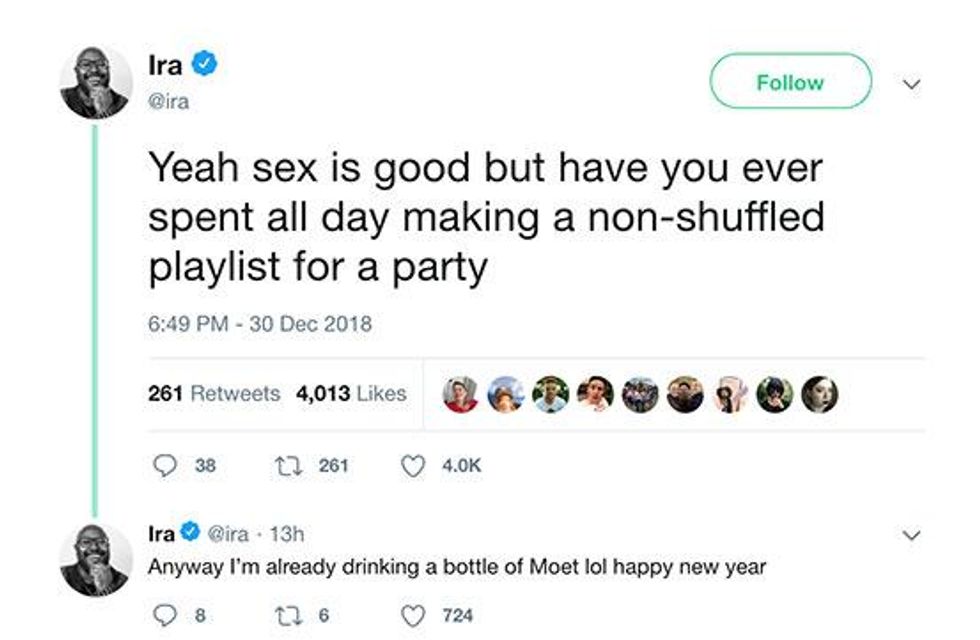The height and width of the screenshot is (640, 980).
Task: Open the reply tweet's chevron menu
Action: (910, 537)
